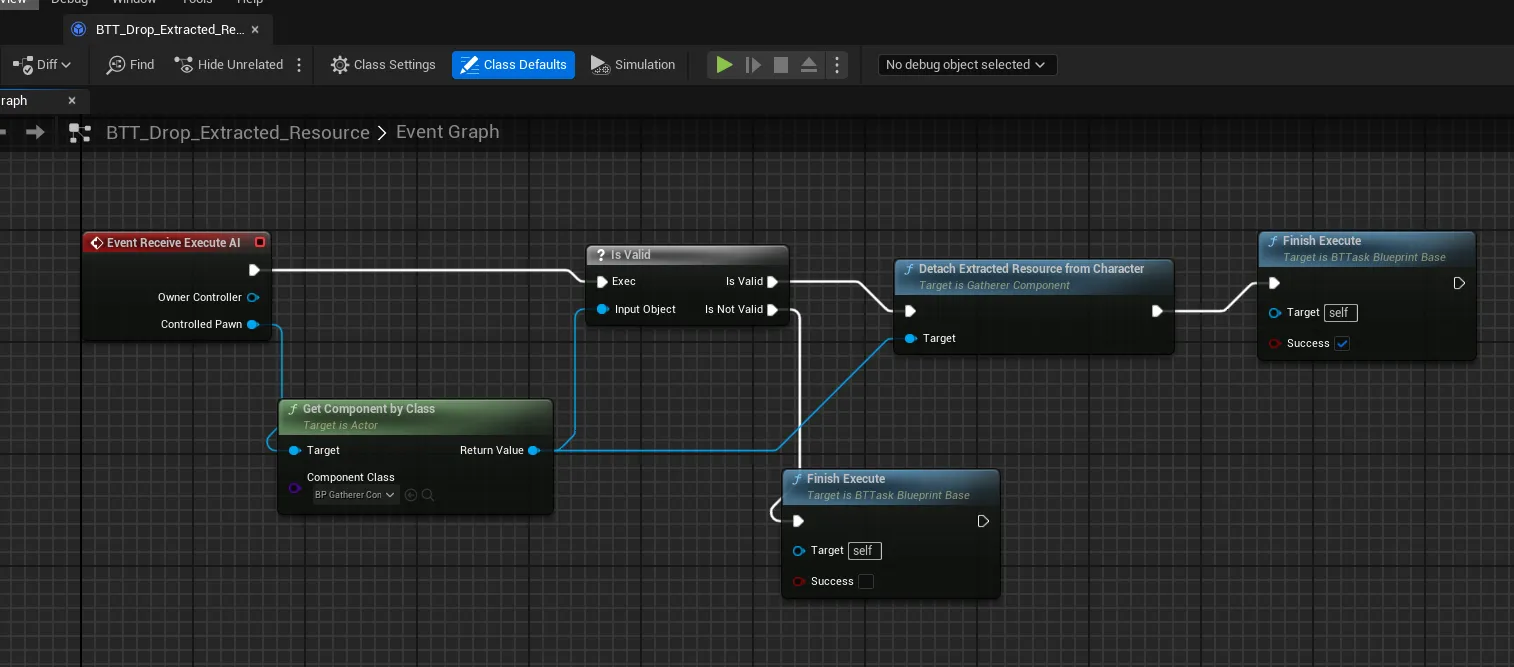Screen dimensions: 1514x667
Task: Click exec output of upper Finish Execute node
Action: (x=1459, y=283)
